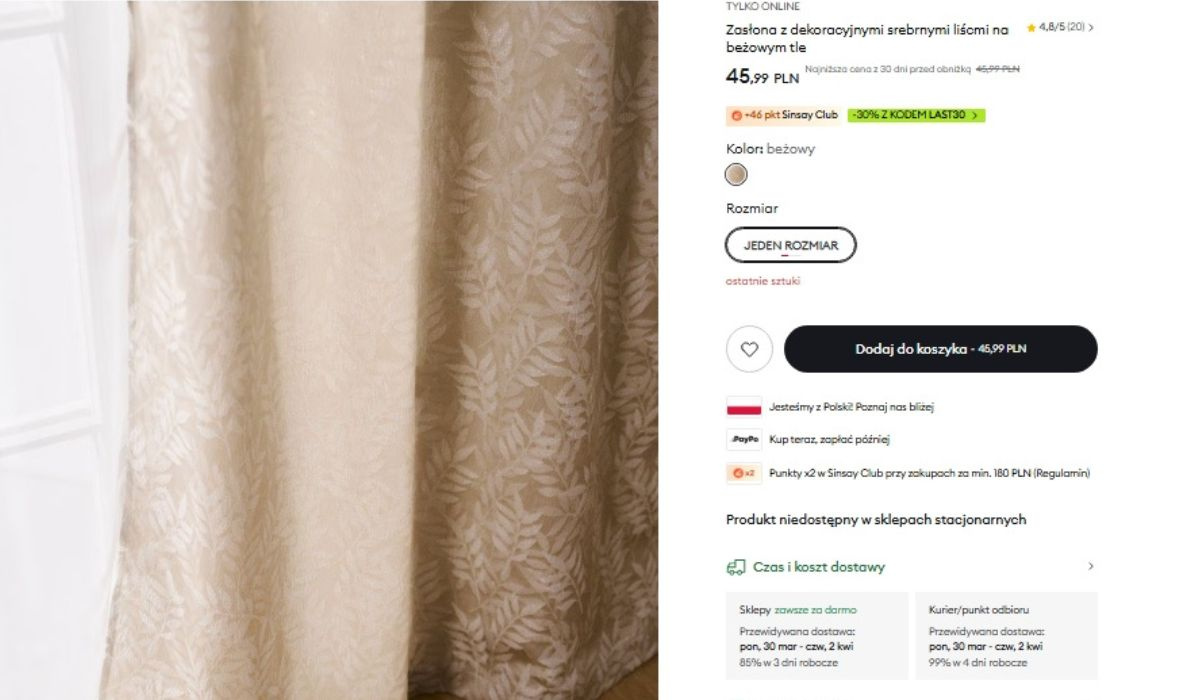
Task: Click Jesteśmy z Polski! Poznaj nas bliżej
Action: 851,407
